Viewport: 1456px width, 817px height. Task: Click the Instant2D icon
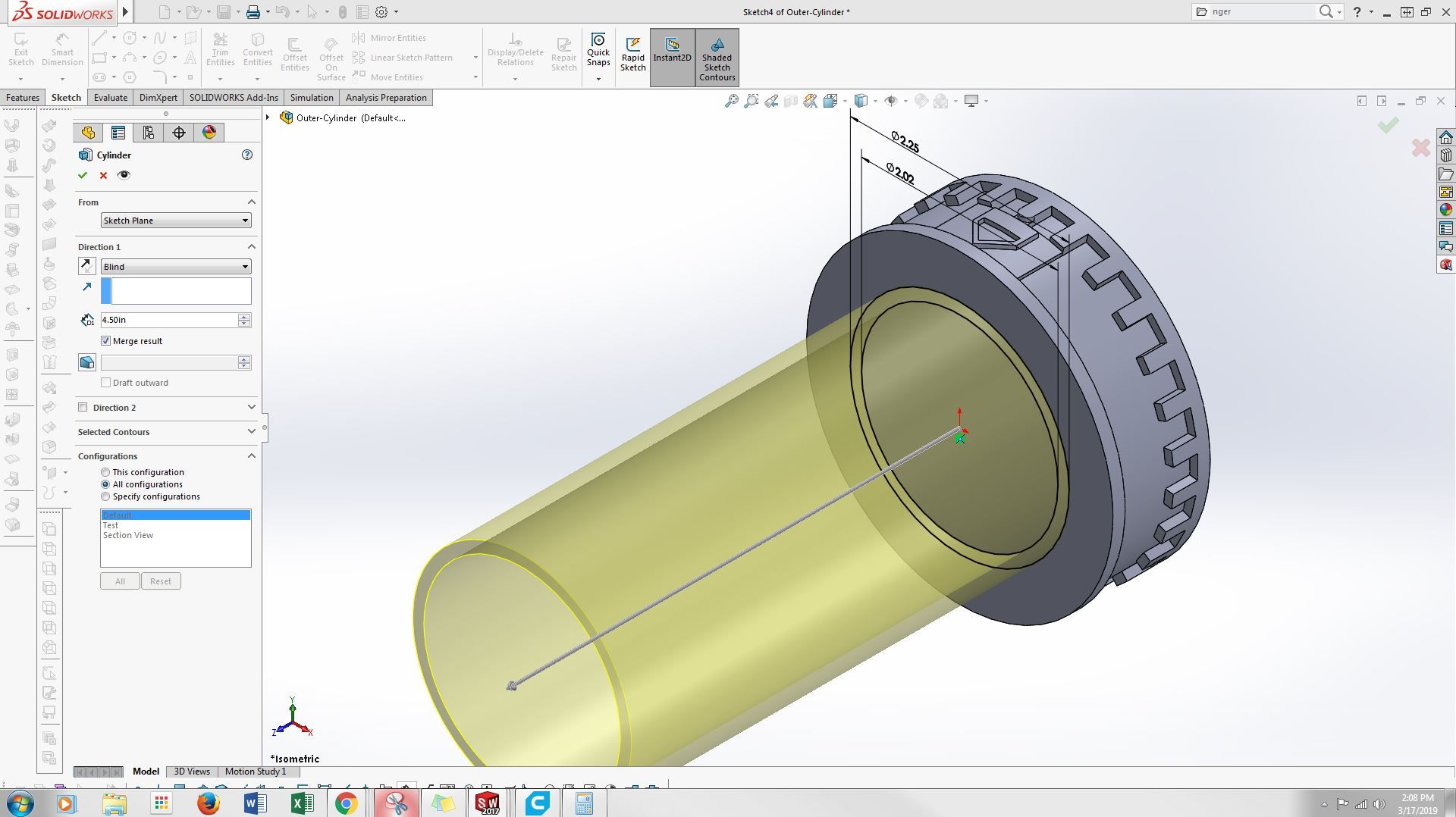tap(672, 45)
